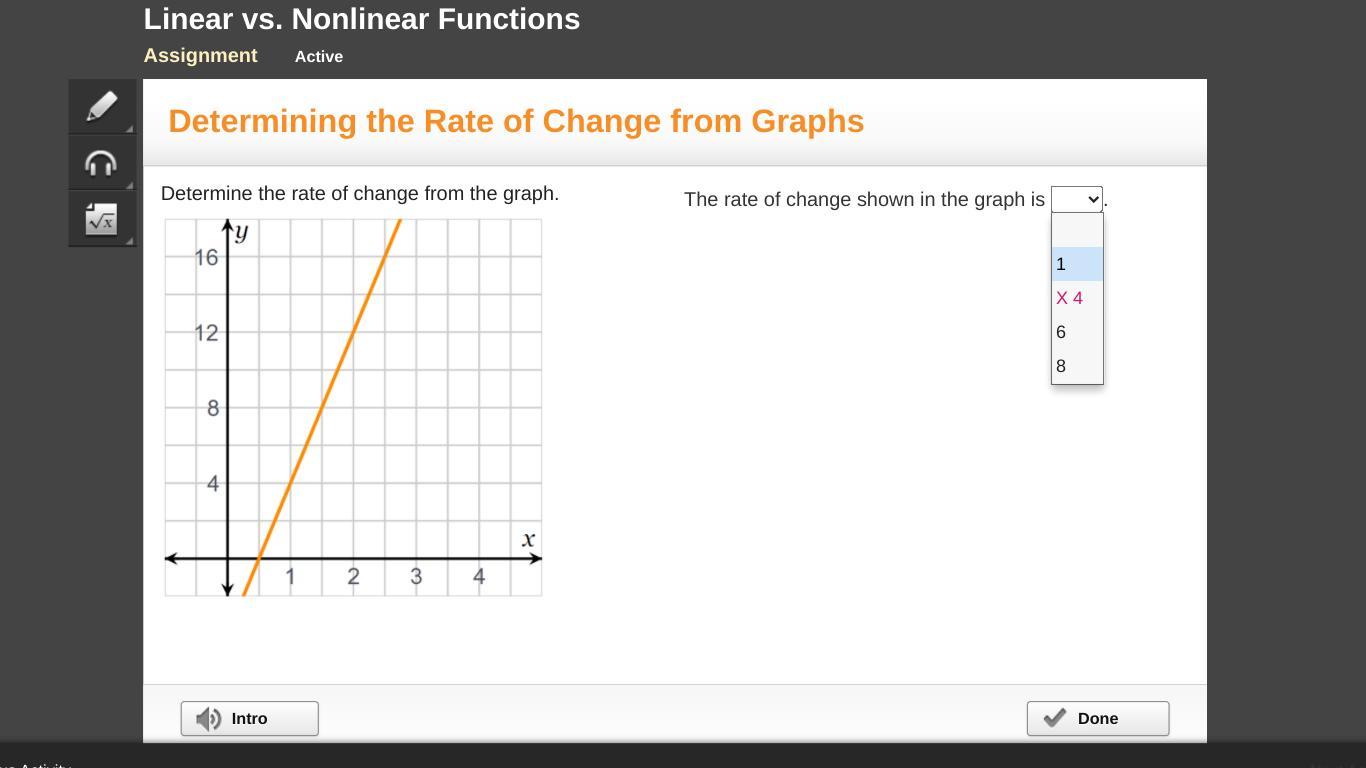The image size is (1366, 768).
Task: Play the Intro audio
Action: [250, 719]
